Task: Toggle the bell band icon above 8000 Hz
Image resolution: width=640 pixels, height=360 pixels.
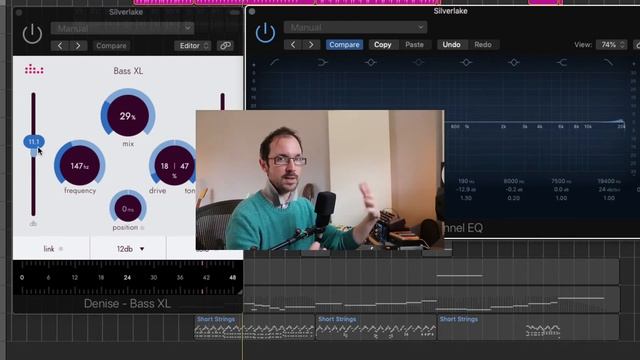Action: pyautogui.click(x=514, y=62)
